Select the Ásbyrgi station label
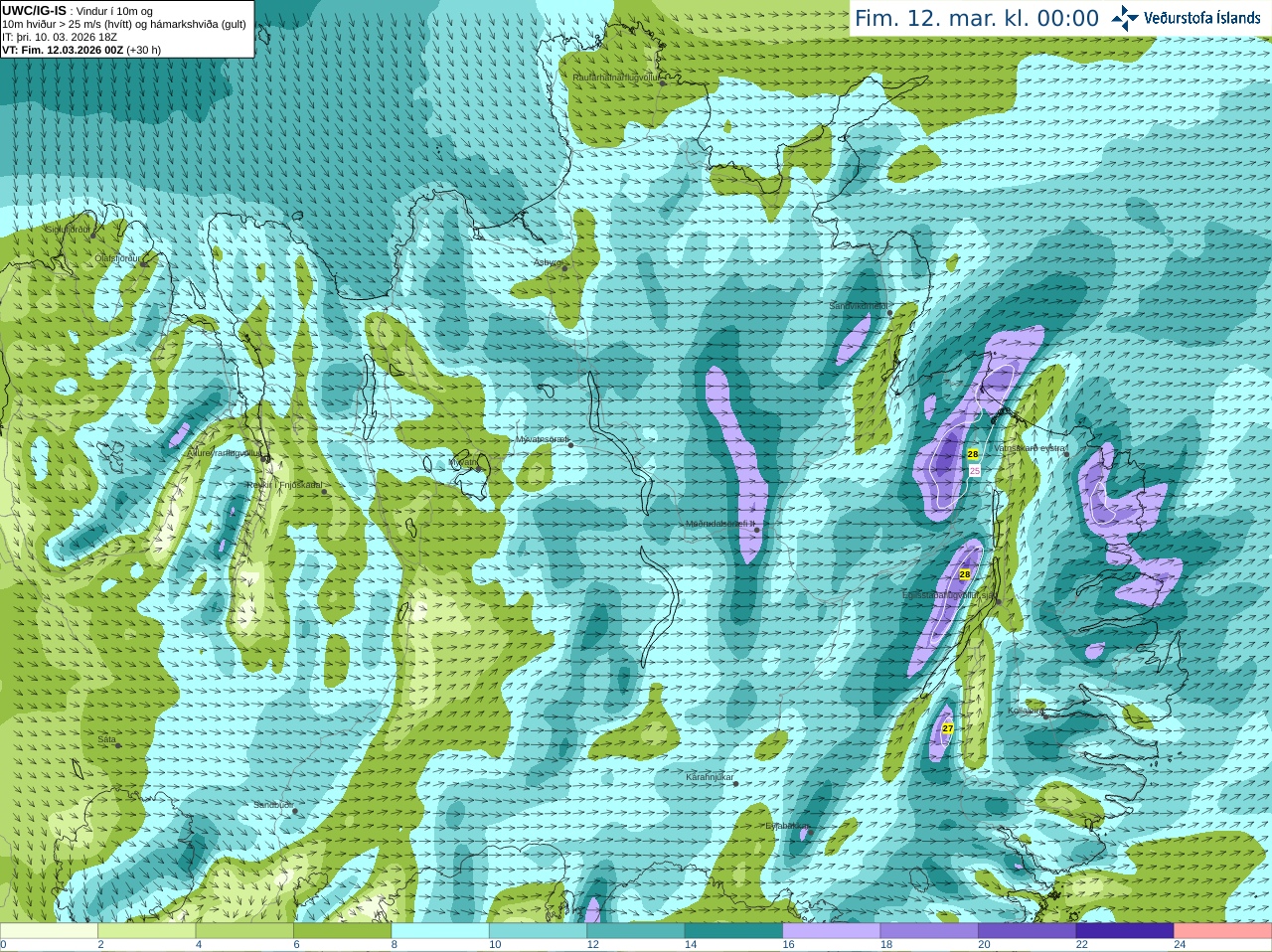 coord(547,262)
